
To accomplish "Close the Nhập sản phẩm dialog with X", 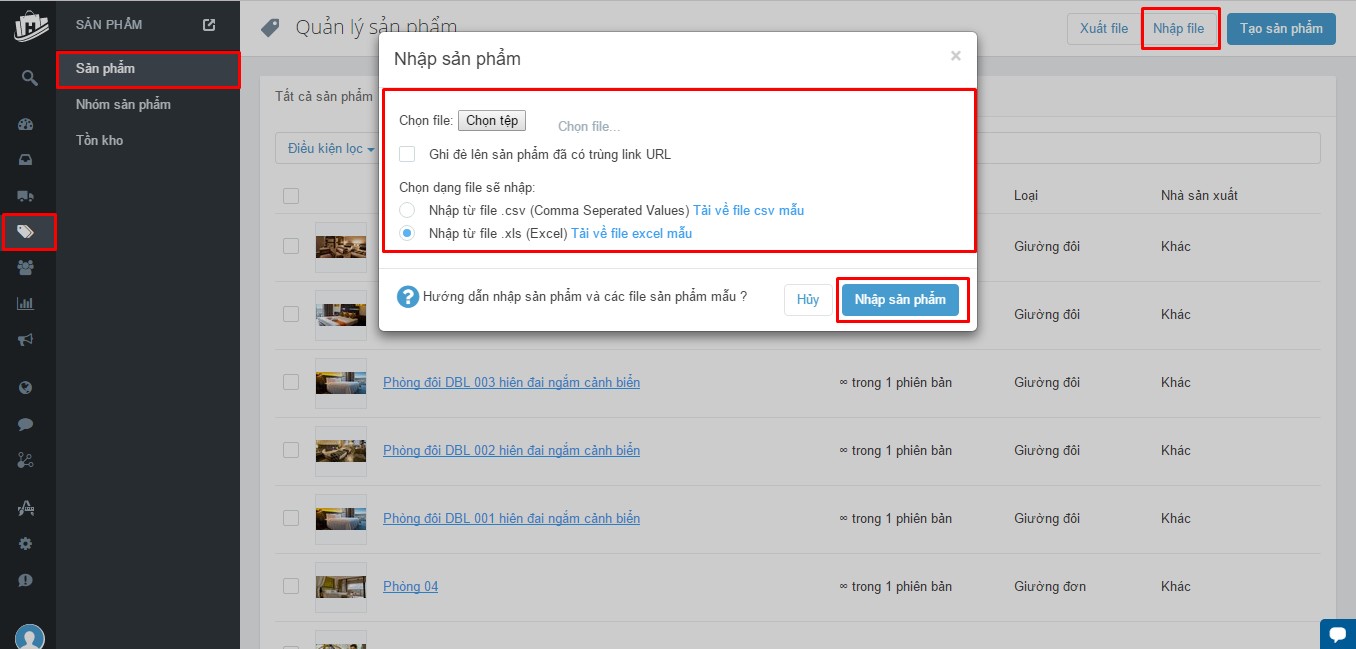I will pyautogui.click(x=955, y=56).
